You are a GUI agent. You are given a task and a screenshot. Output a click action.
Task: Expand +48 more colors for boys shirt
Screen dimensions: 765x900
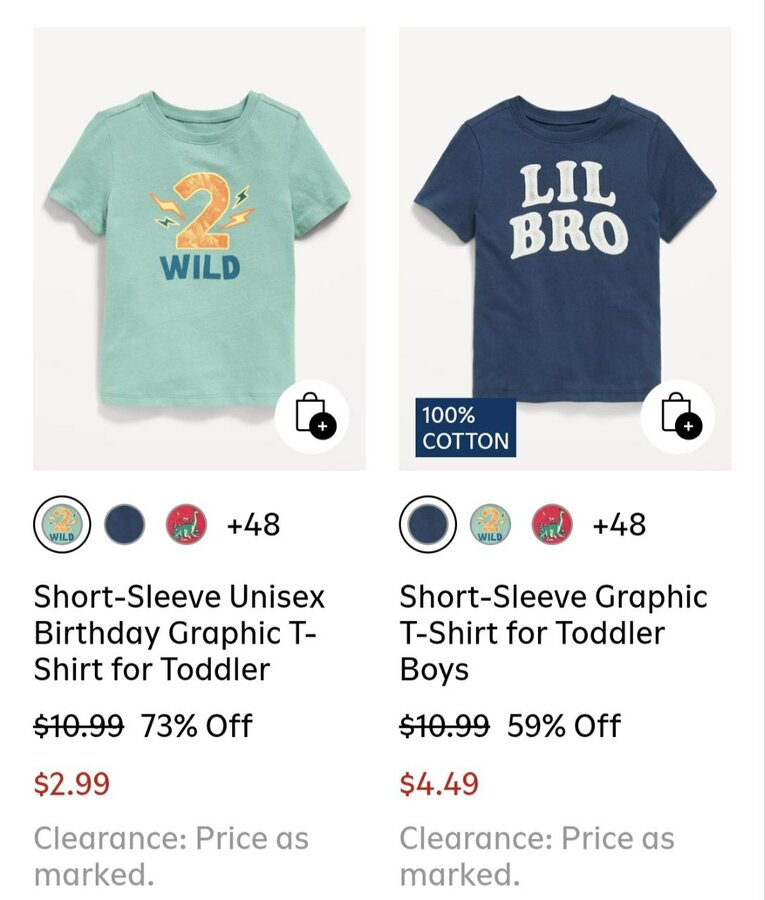click(x=619, y=524)
